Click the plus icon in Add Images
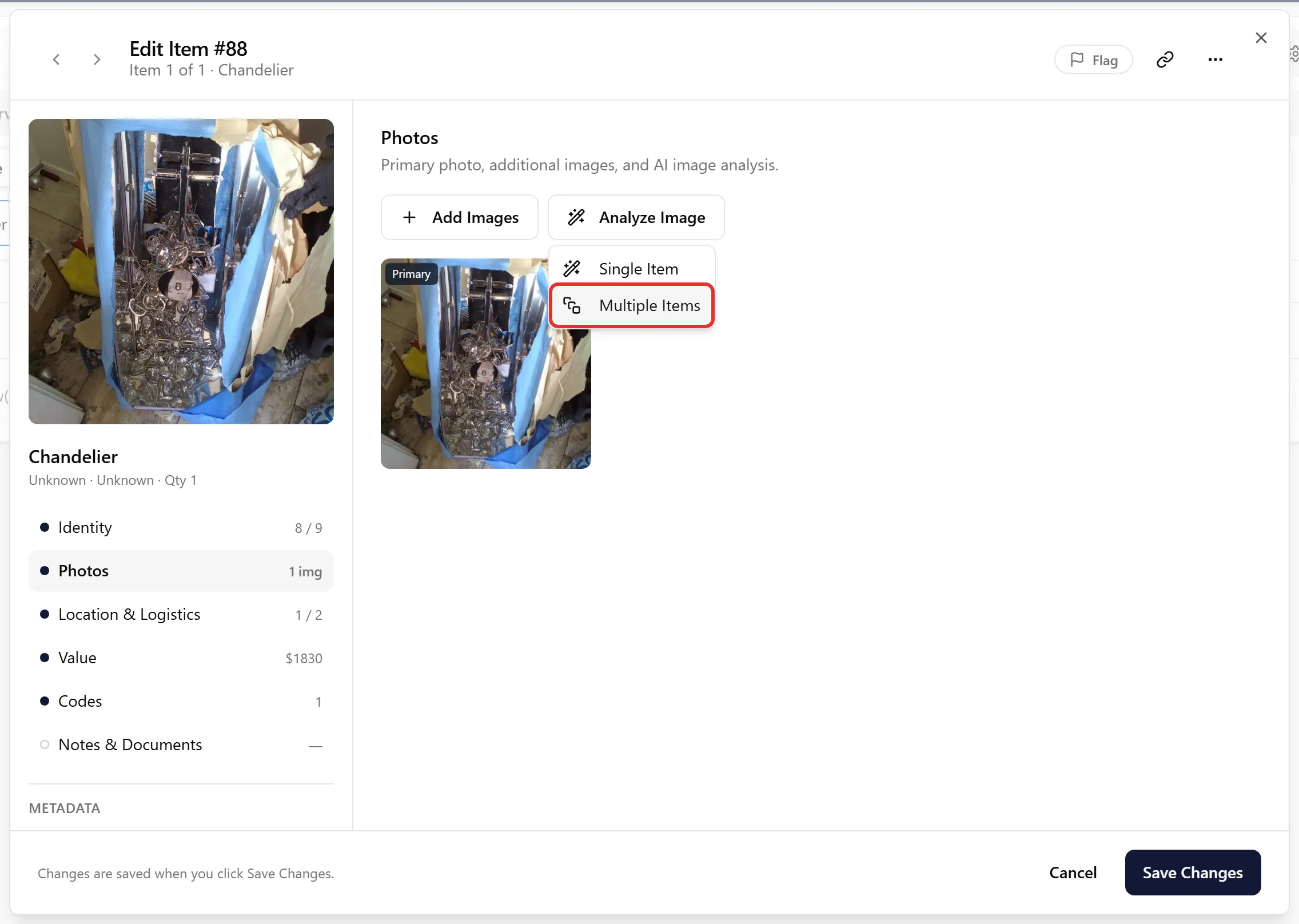1299x924 pixels. pyautogui.click(x=409, y=217)
